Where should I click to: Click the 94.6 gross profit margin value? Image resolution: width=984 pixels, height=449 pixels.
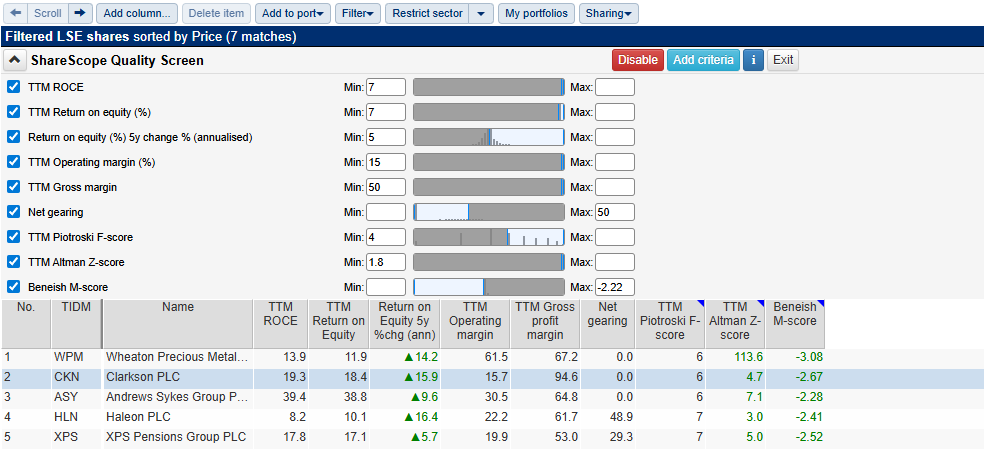(x=565, y=377)
